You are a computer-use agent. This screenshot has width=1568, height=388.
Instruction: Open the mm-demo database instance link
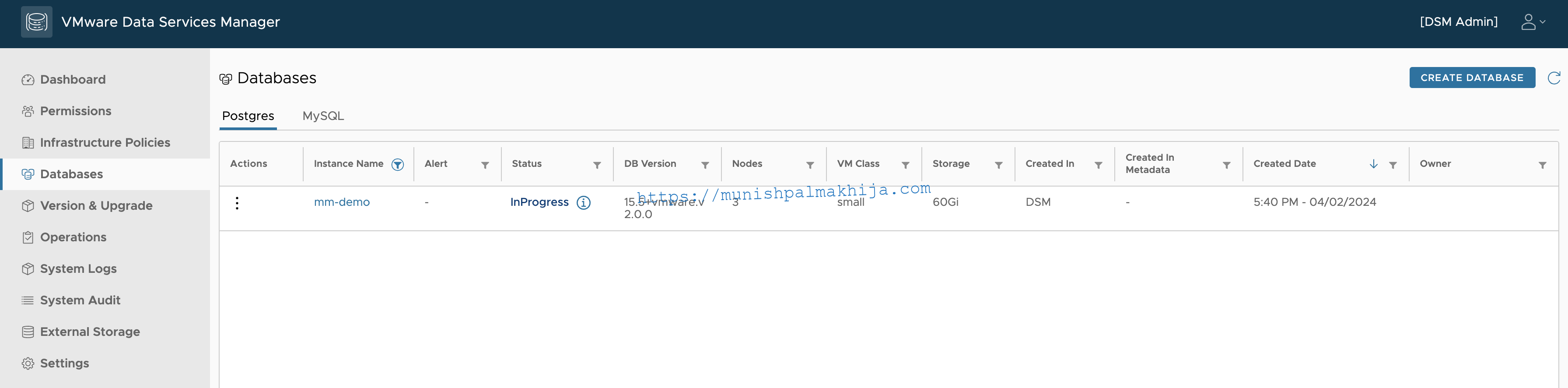[342, 202]
